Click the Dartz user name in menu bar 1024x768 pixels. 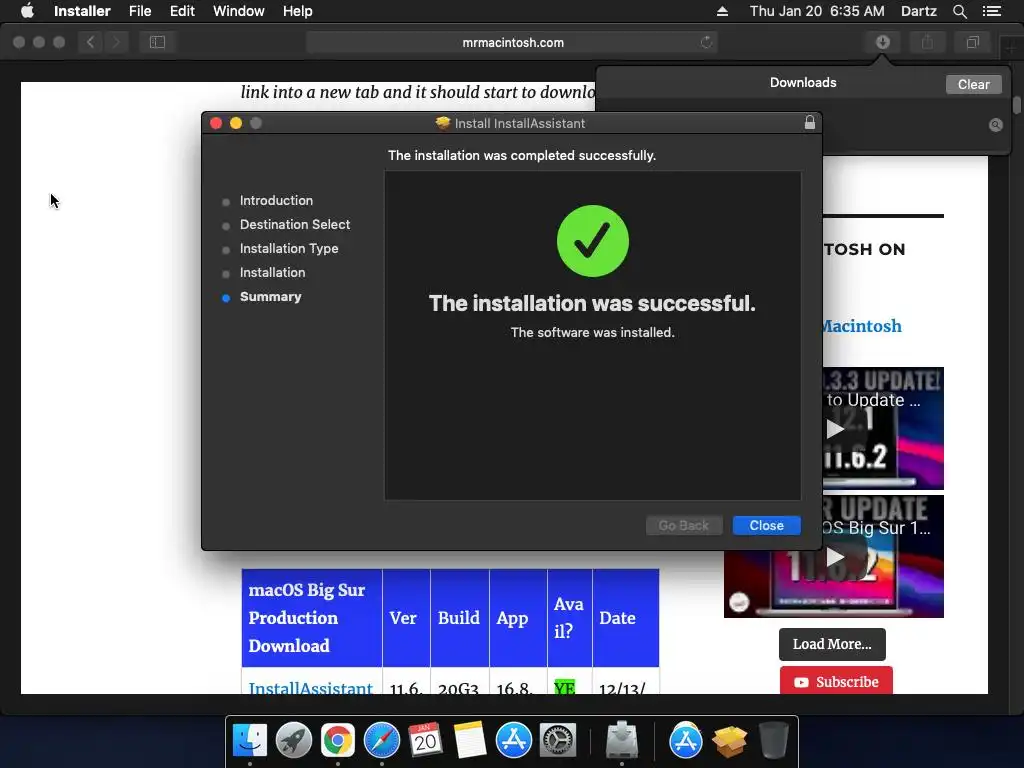point(918,11)
